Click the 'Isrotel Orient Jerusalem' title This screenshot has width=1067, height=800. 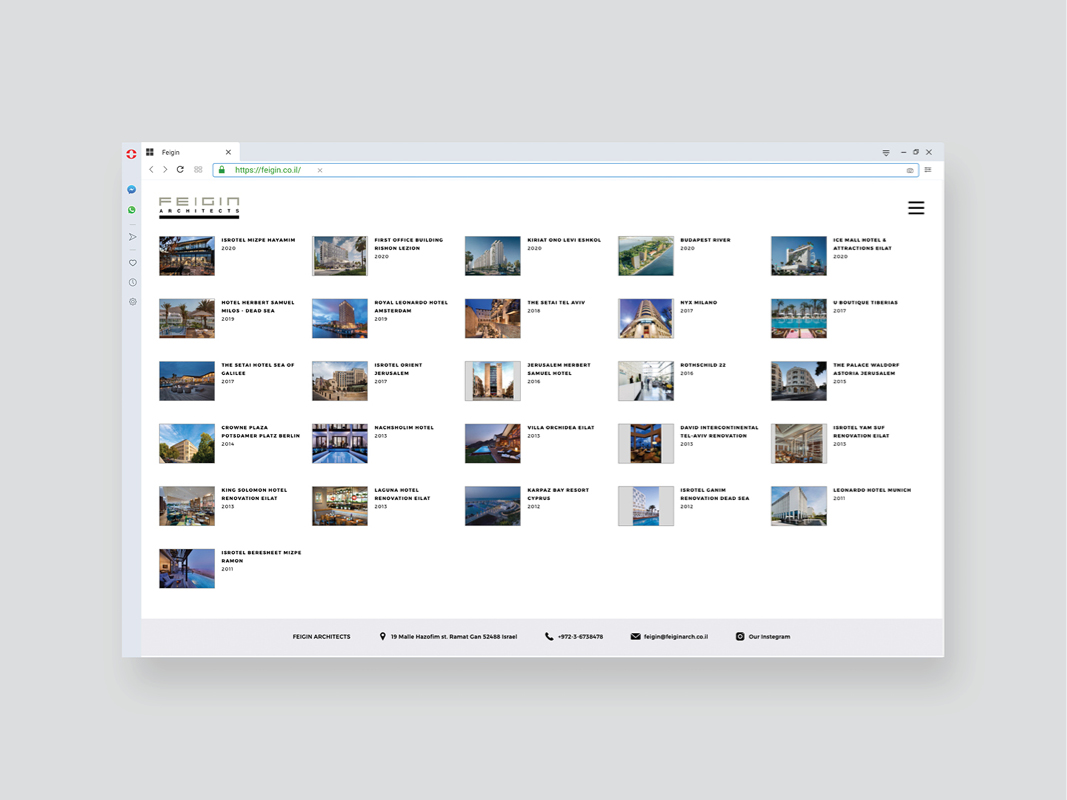398,369
